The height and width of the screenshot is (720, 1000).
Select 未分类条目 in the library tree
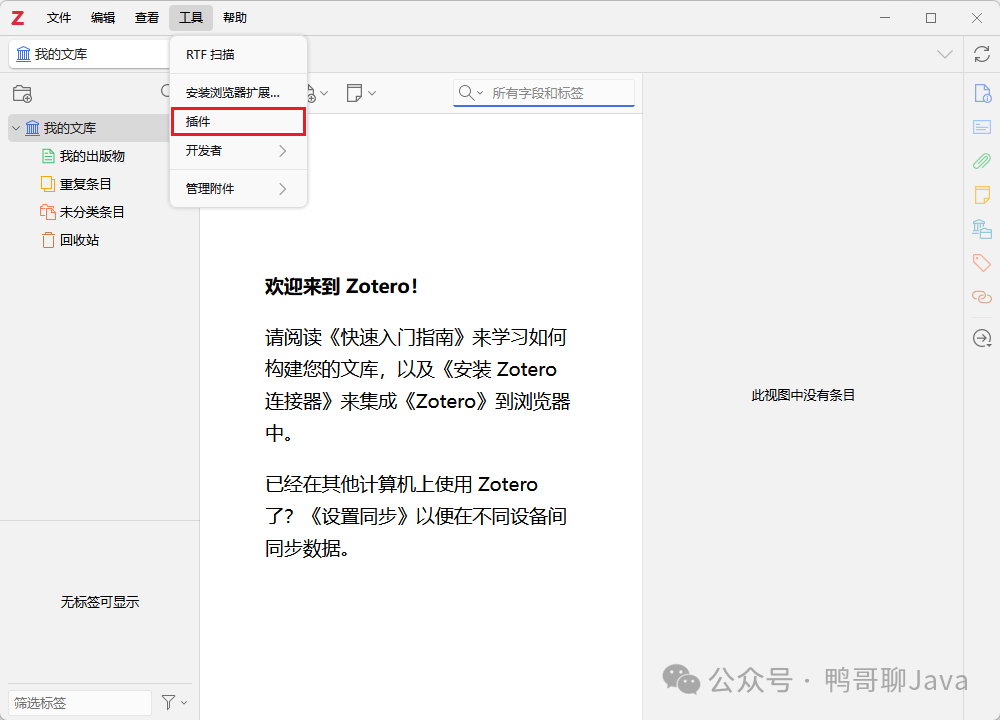(92, 212)
